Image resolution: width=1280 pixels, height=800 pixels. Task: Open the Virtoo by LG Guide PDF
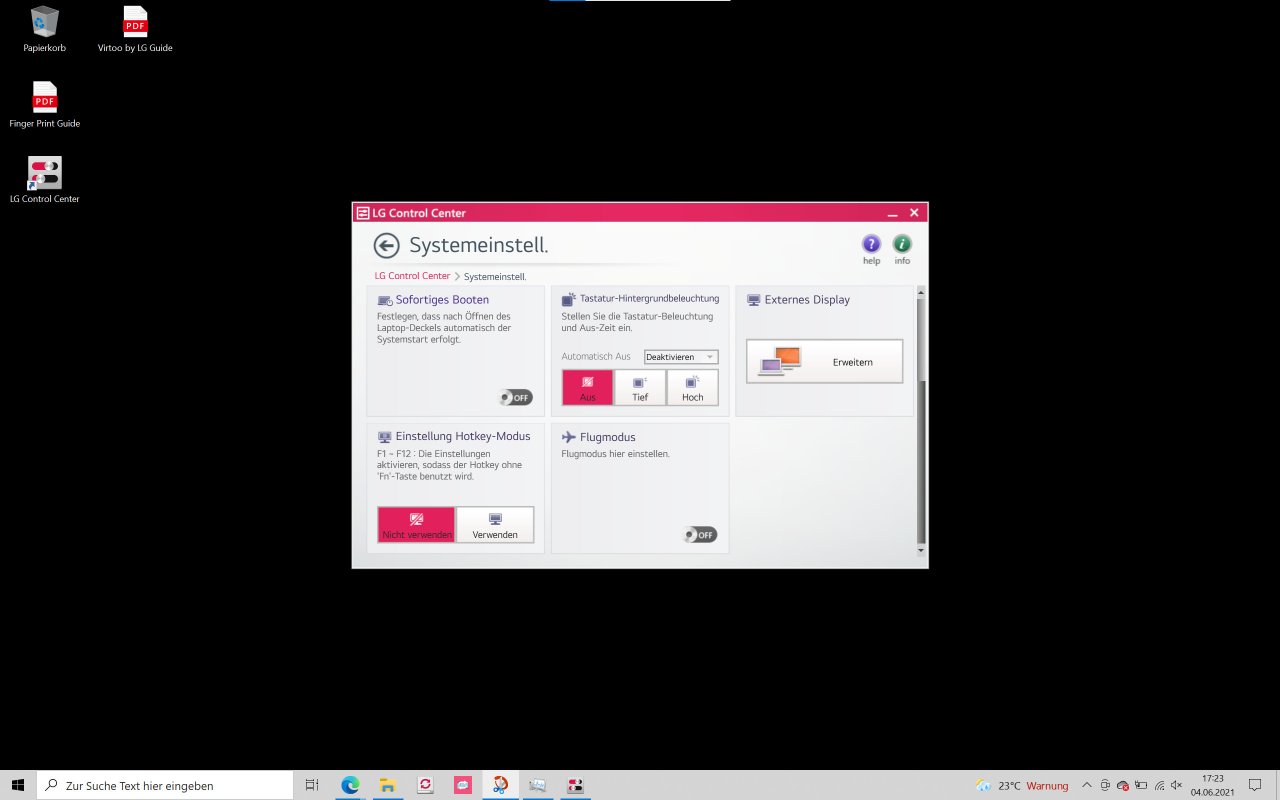pyautogui.click(x=135, y=29)
